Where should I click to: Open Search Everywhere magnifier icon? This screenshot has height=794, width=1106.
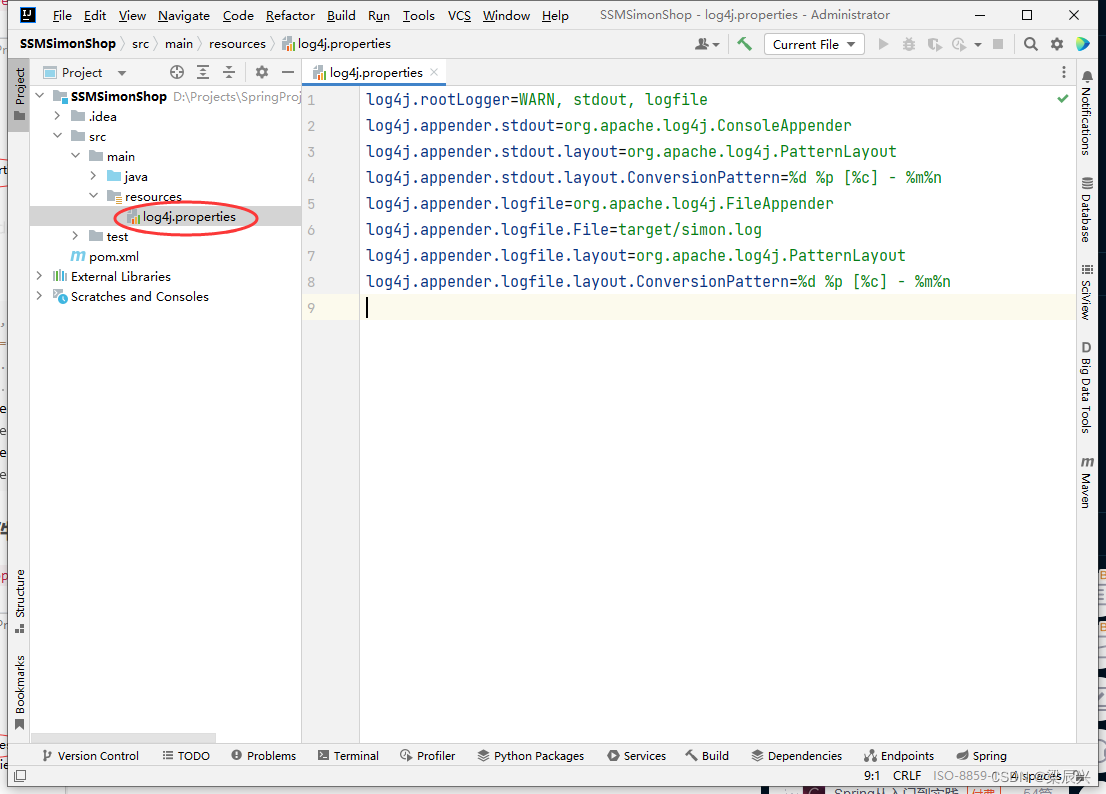pyautogui.click(x=1031, y=44)
